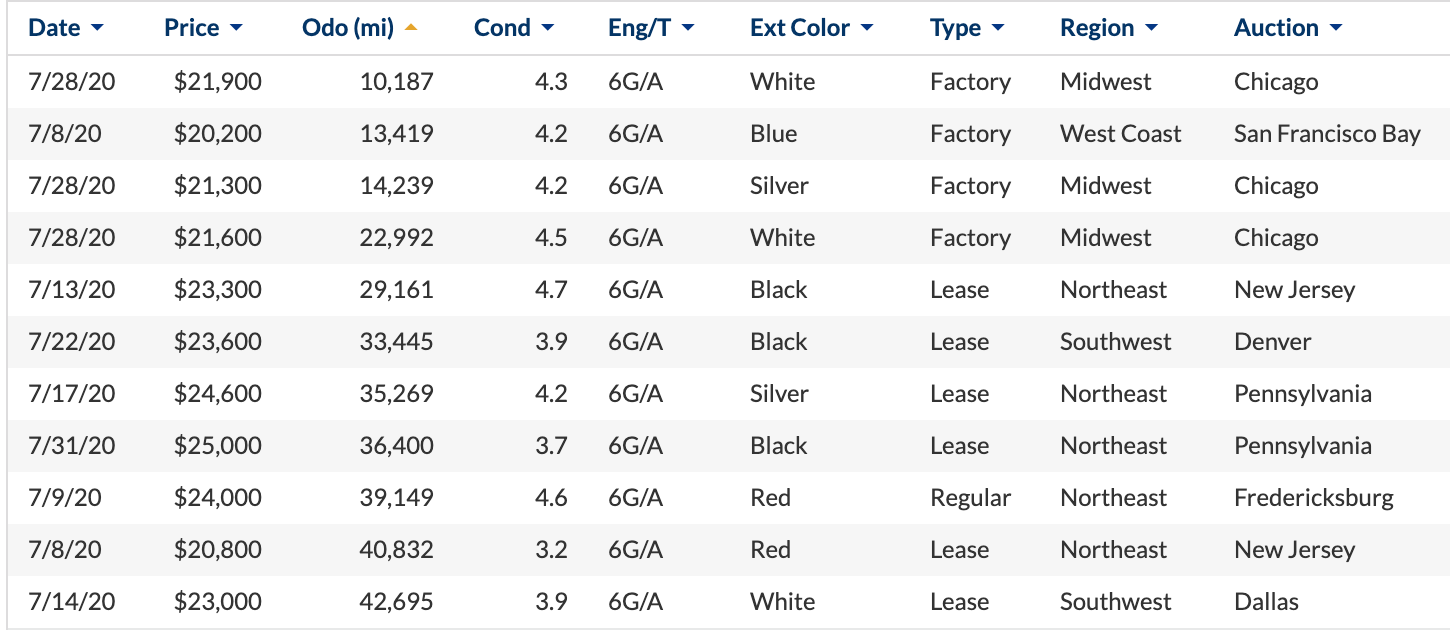Click the Date column sort arrow

[97, 29]
